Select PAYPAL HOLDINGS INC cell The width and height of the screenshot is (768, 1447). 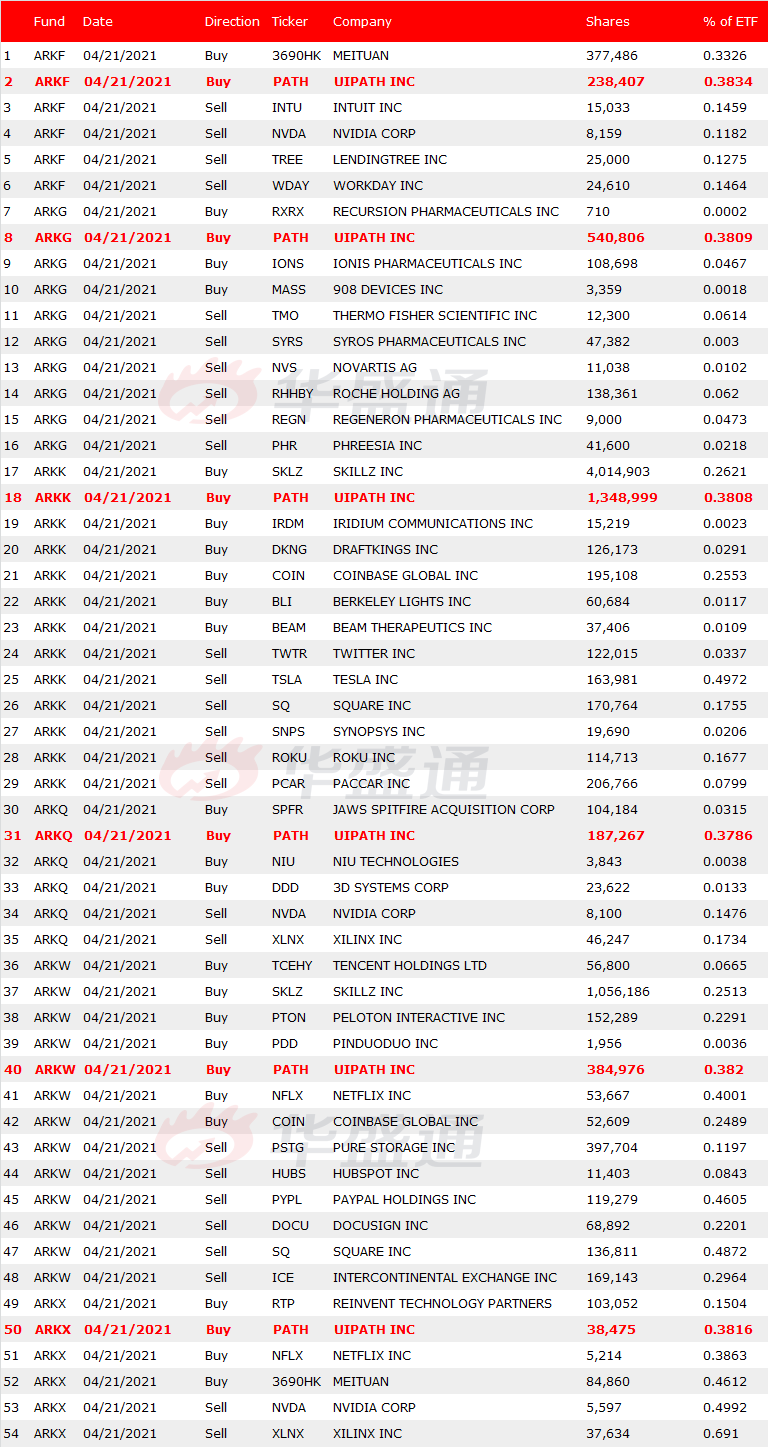[x=405, y=1199]
